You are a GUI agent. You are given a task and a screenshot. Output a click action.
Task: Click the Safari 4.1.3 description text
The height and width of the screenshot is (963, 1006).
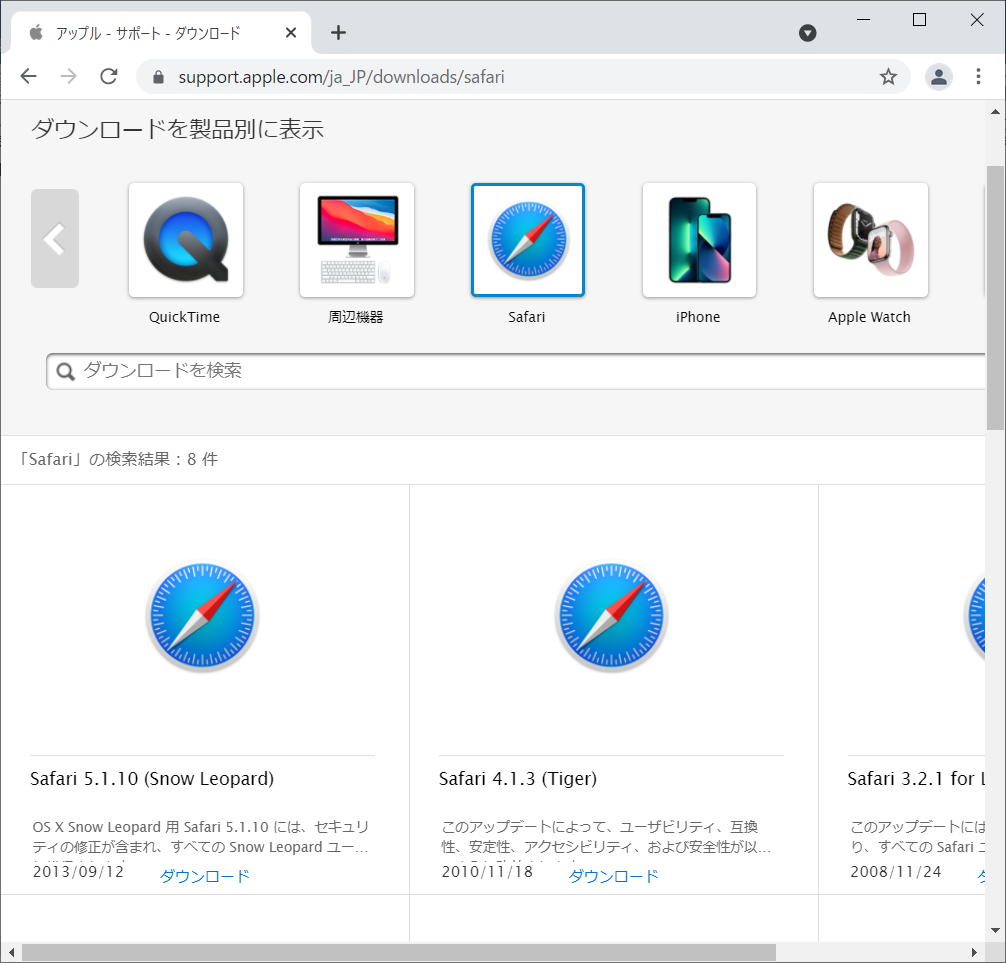[x=606, y=837]
